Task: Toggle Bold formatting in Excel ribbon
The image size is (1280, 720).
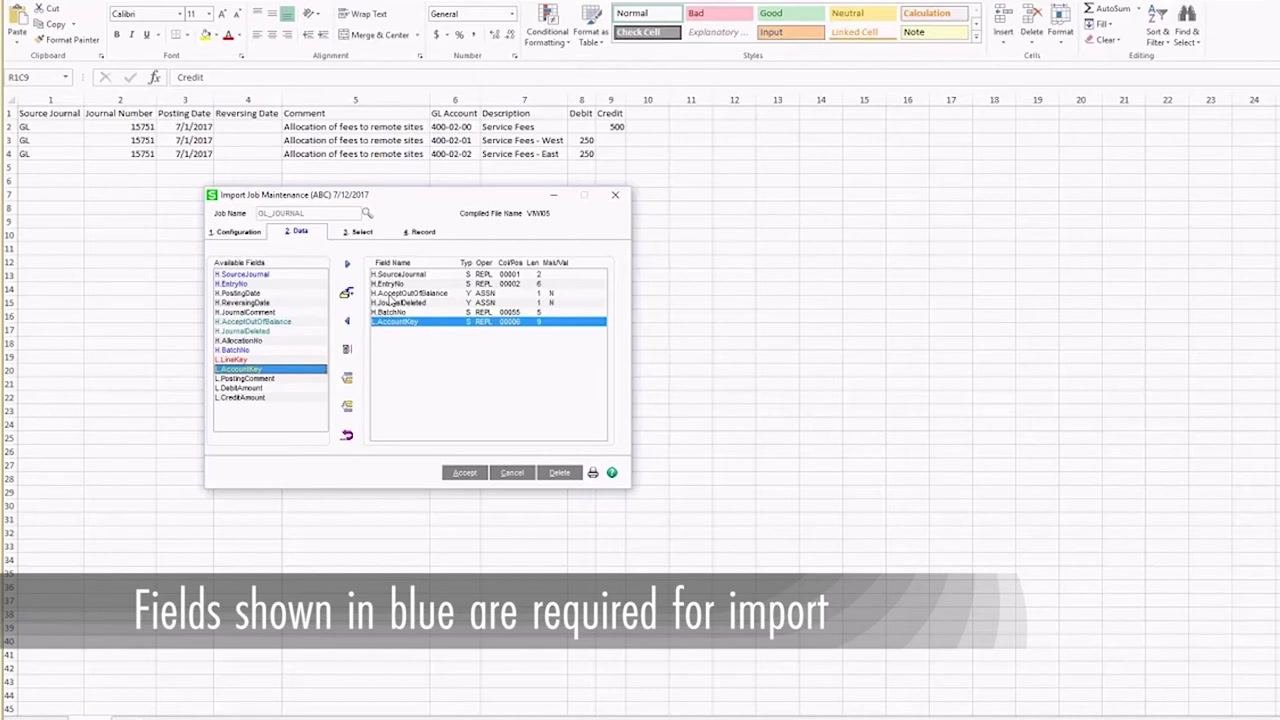Action: [116, 35]
